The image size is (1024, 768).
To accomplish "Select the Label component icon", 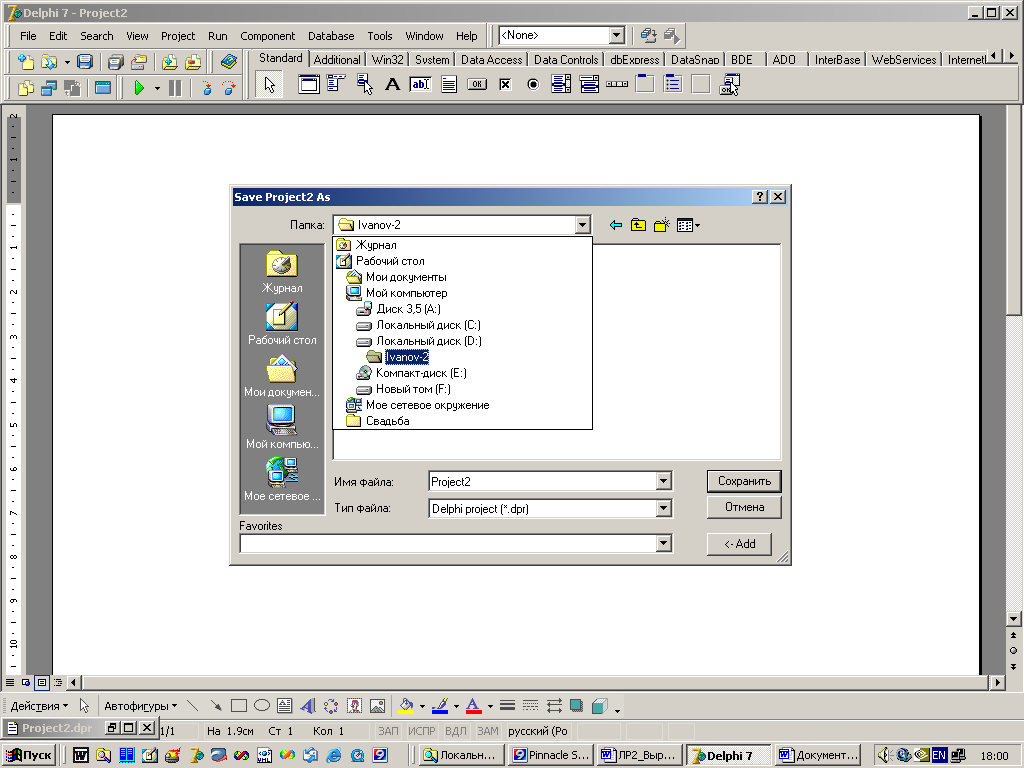I will (392, 84).
